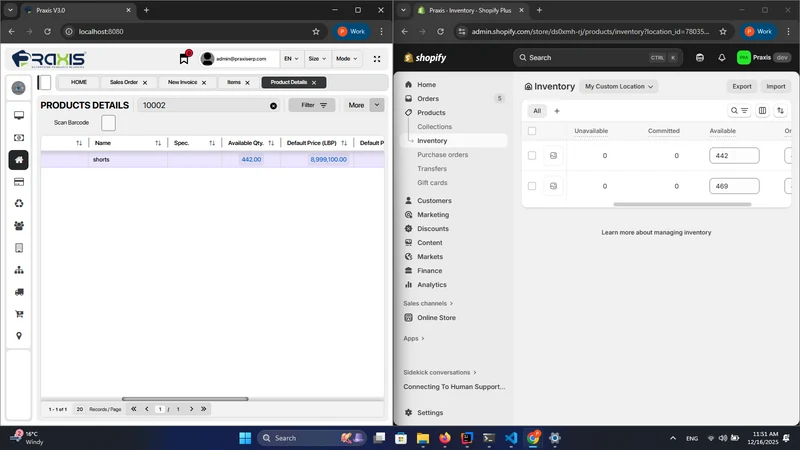Go to first page in Praxis pagination
800x450 pixels.
[134, 409]
